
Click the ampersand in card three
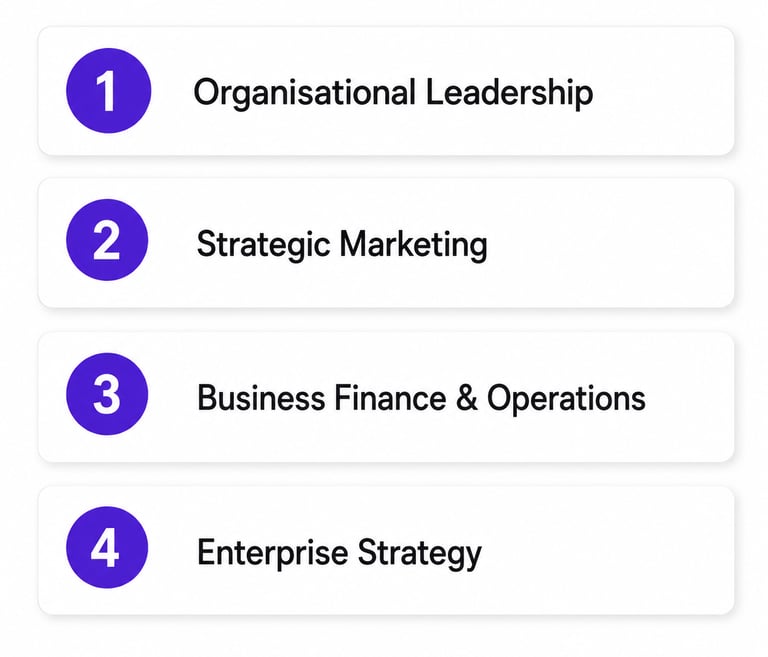(x=466, y=398)
